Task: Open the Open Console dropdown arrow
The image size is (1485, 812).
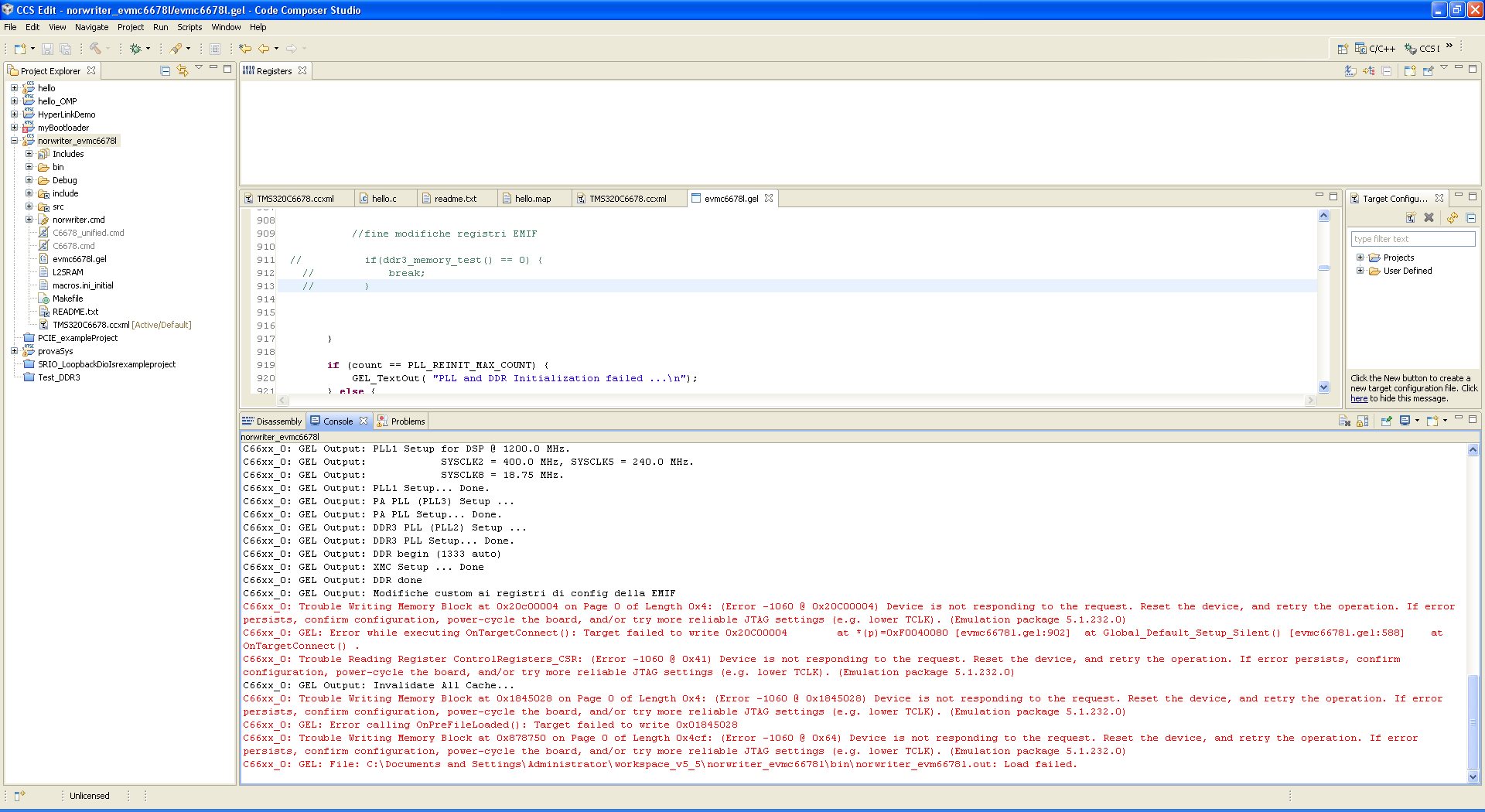Action: 1445,421
